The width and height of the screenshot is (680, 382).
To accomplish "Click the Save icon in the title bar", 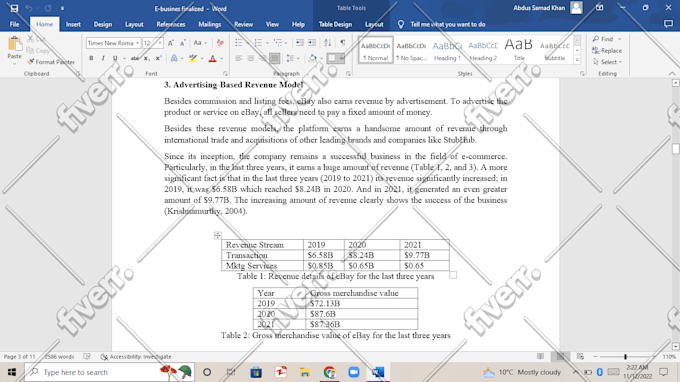I will click(x=14, y=8).
